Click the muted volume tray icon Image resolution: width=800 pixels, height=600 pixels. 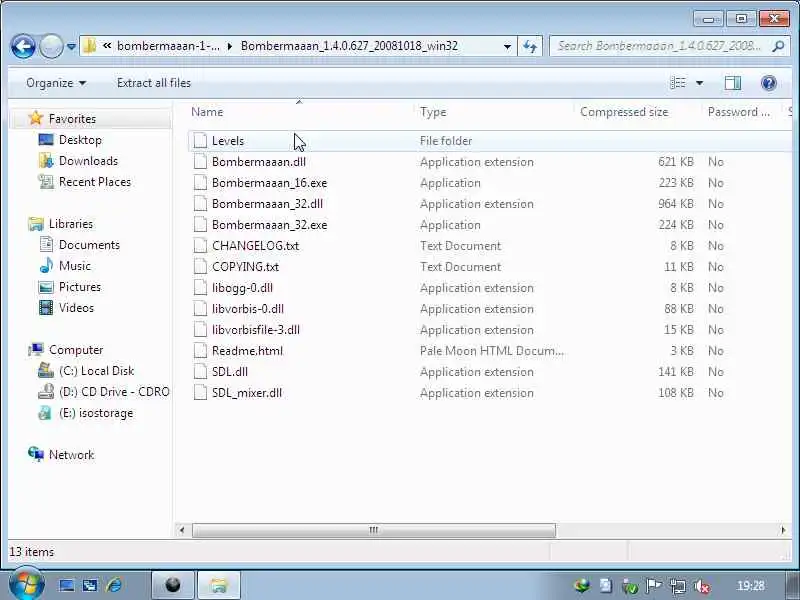(702, 586)
